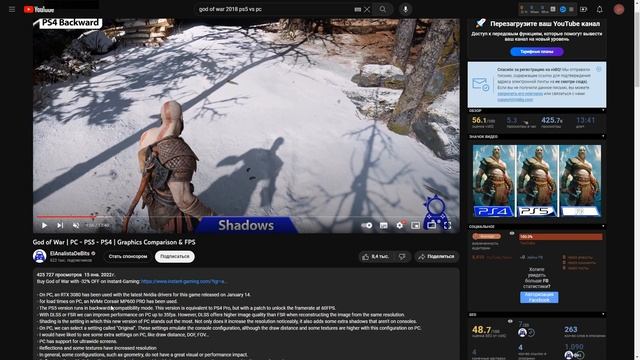Open ElAnalistaDeBits channel avatar
Image resolution: width=640 pixels, height=360 pixels.
pyautogui.click(x=40, y=256)
